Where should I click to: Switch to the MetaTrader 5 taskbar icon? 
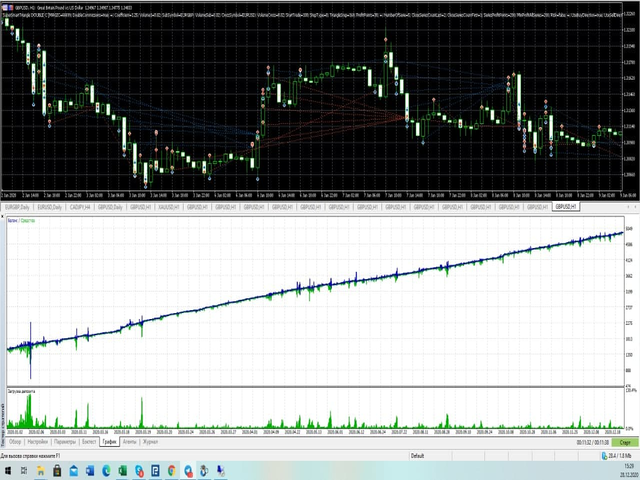tap(204, 471)
